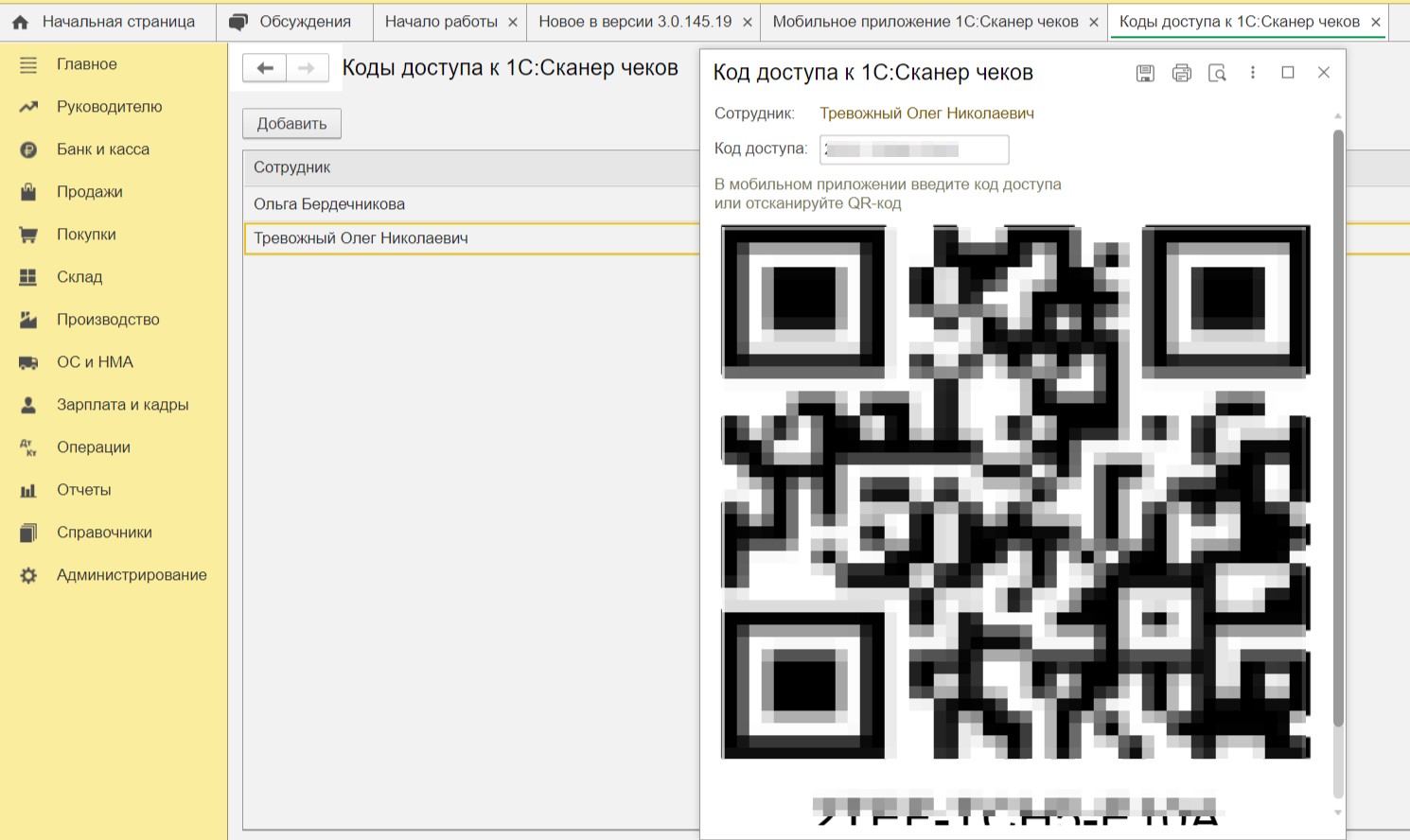Image resolution: width=1410 pixels, height=840 pixels.
Task: Click the speech bubble icon on Обсуждения
Action: point(238,22)
